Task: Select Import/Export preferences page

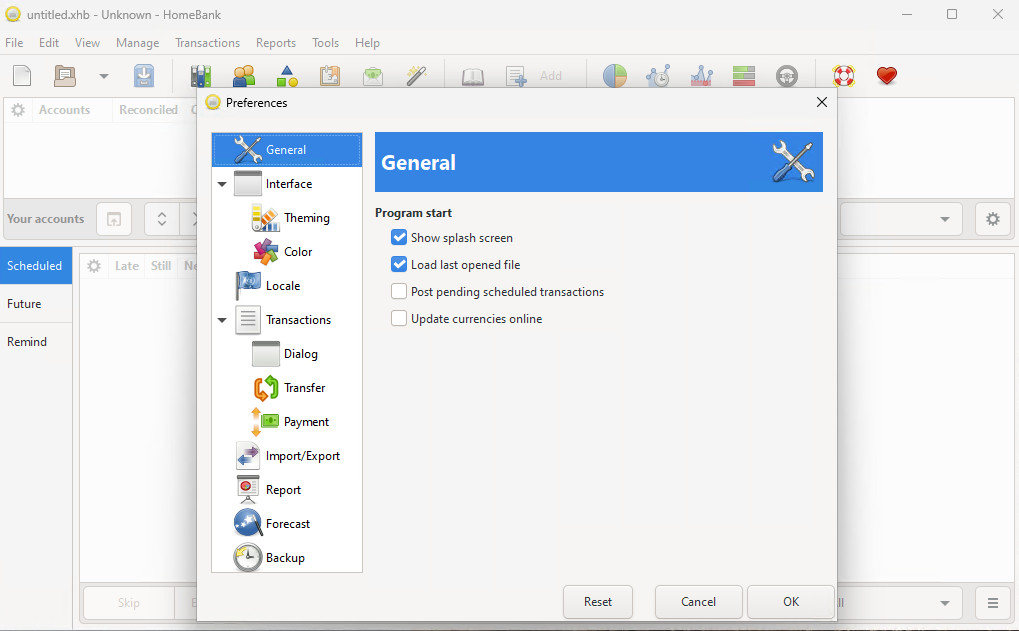Action: pyautogui.click(x=287, y=456)
